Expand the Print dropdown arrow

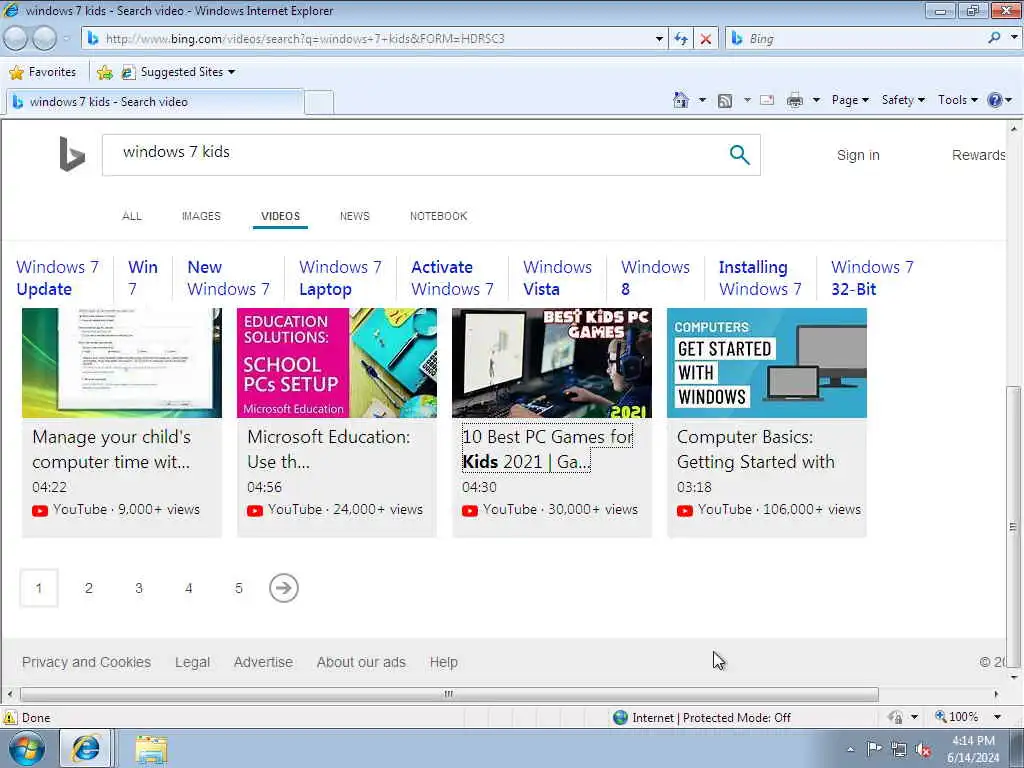[x=816, y=100]
